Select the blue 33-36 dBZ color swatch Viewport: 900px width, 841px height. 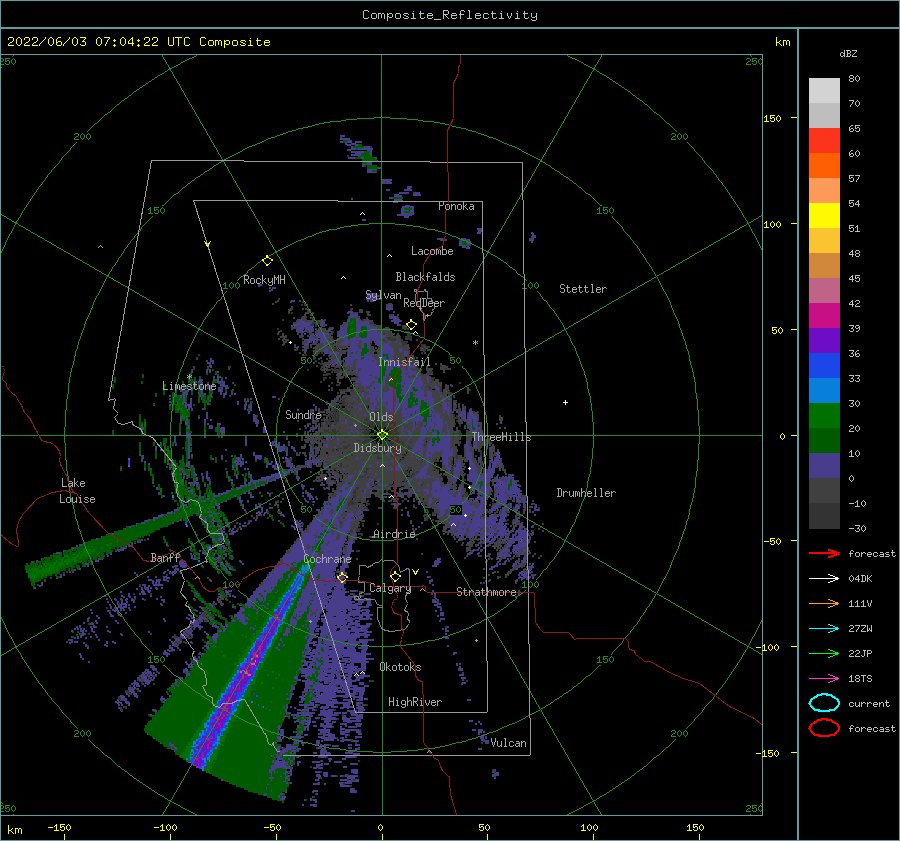click(824, 366)
